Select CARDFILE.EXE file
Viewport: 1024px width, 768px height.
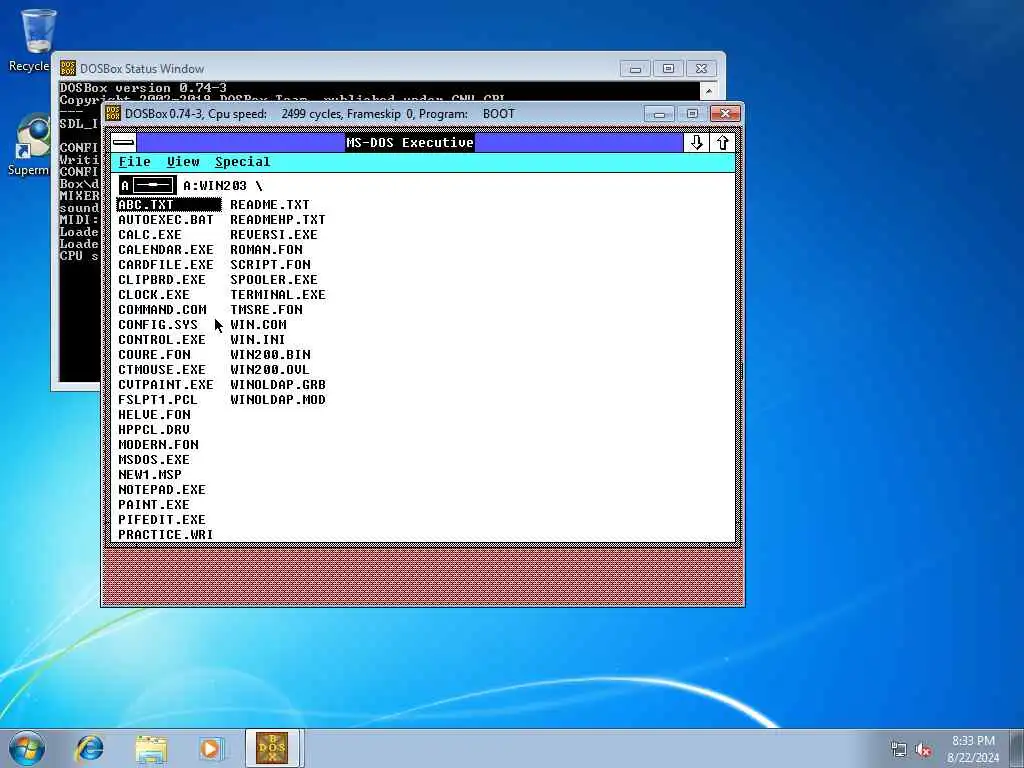pos(166,265)
